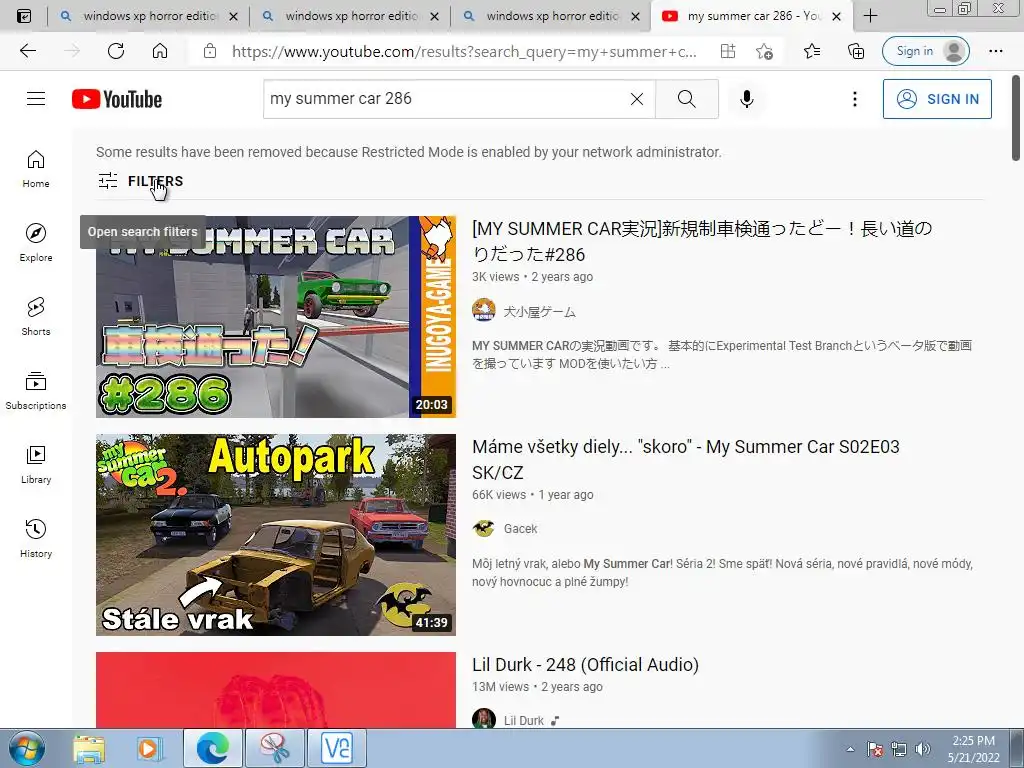Image resolution: width=1024 pixels, height=768 pixels.
Task: View site info via the lock icon
Action: tap(210, 51)
